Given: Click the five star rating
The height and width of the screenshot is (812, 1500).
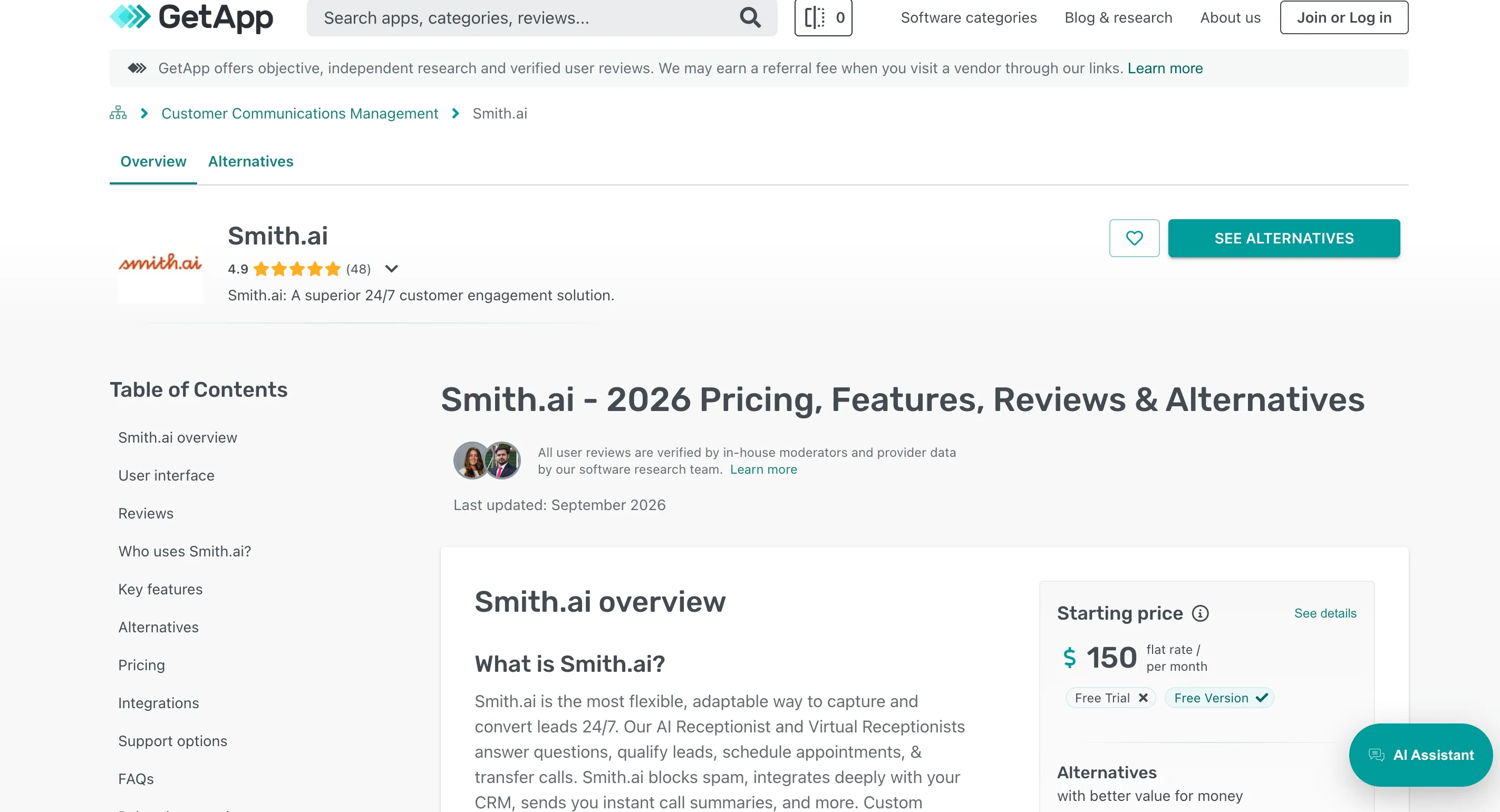Looking at the screenshot, I should pos(297,269).
